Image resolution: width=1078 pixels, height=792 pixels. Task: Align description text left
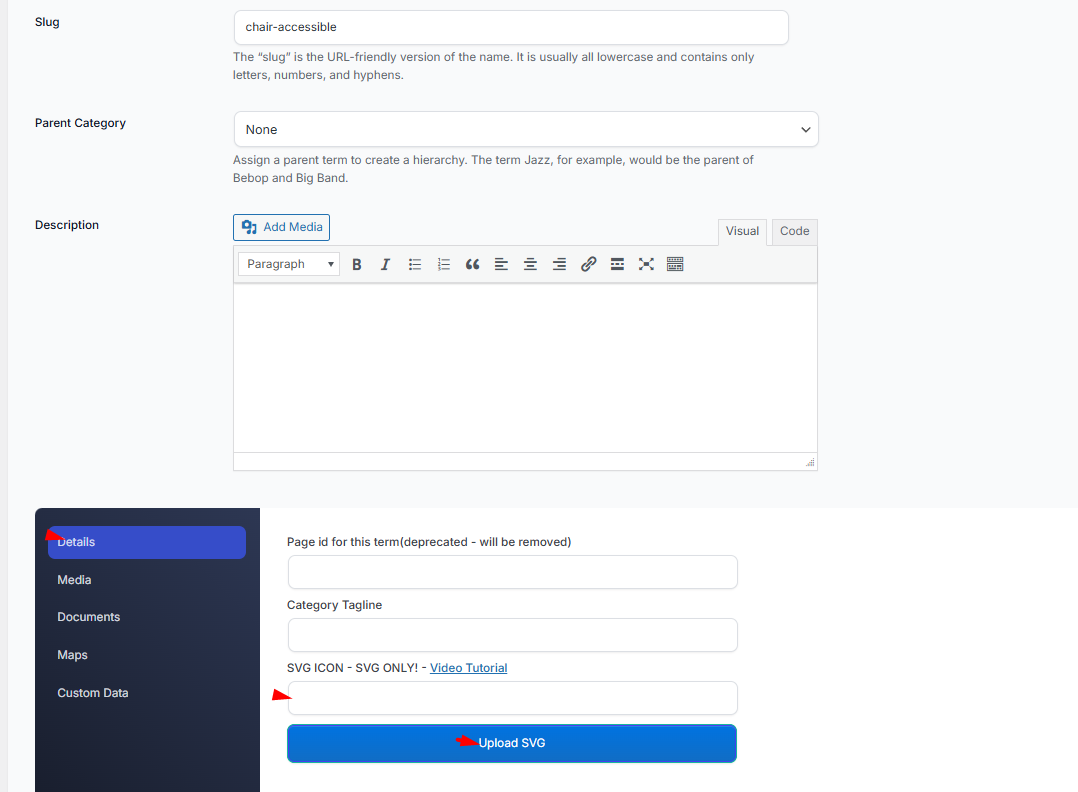point(501,264)
